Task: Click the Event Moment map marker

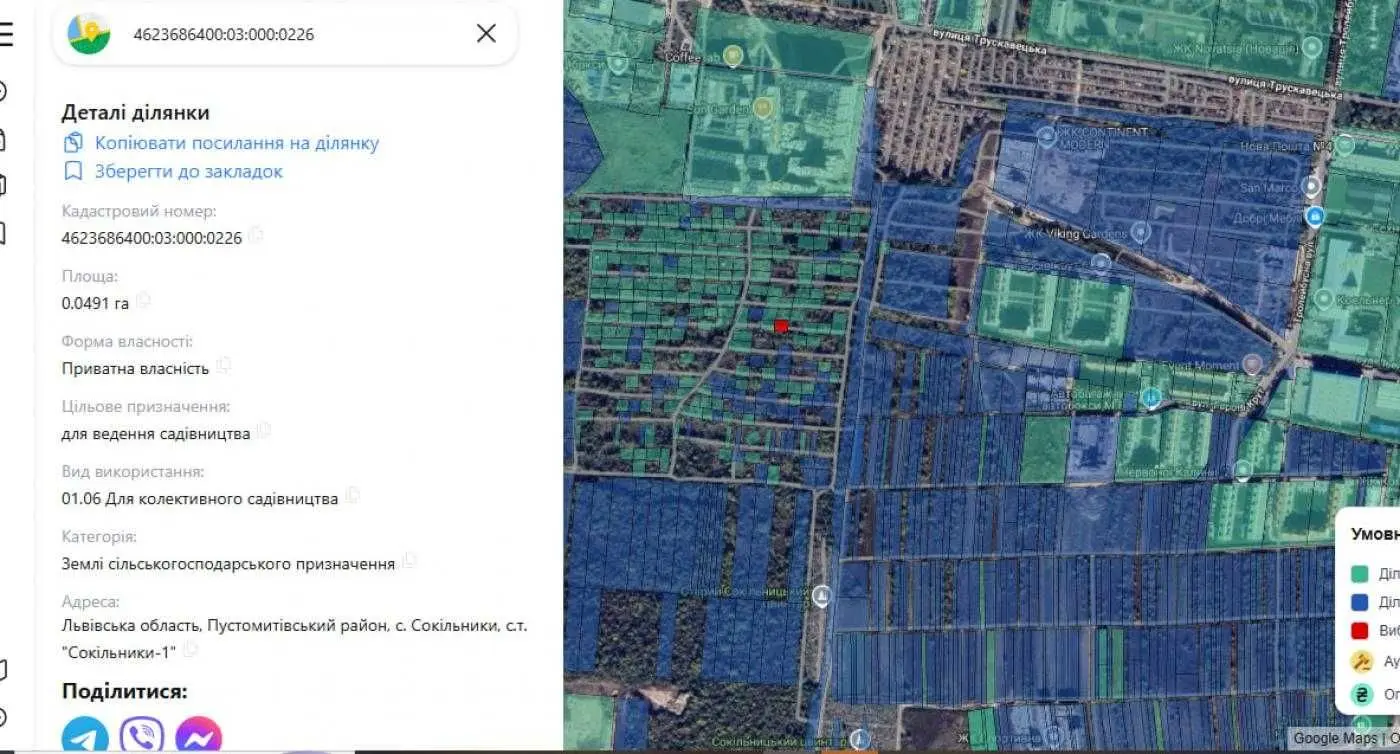Action: coord(1252,364)
